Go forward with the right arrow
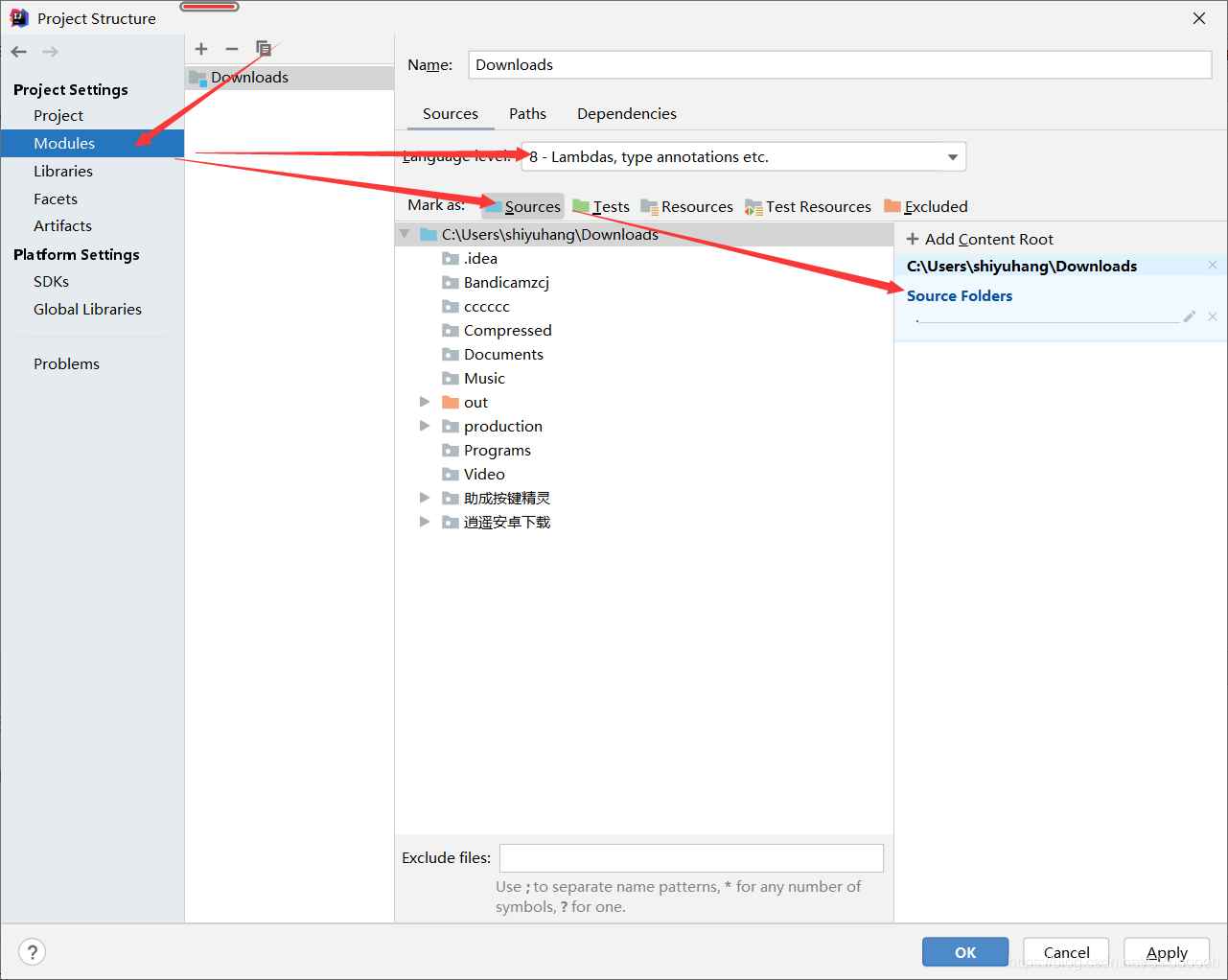Image resolution: width=1228 pixels, height=980 pixels. (51, 52)
